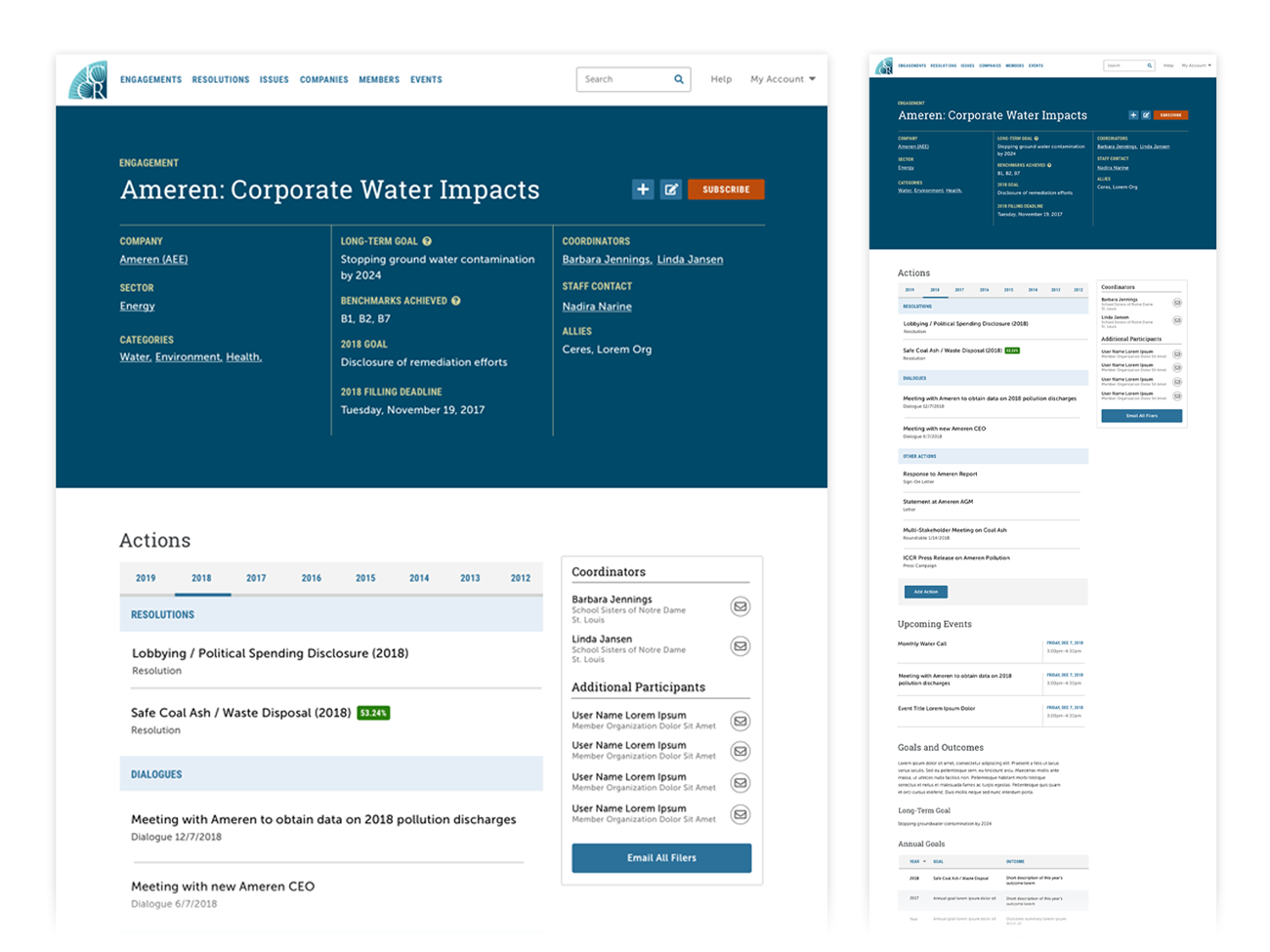
Task: Open the Health category link in large mockup
Action: click(244, 357)
